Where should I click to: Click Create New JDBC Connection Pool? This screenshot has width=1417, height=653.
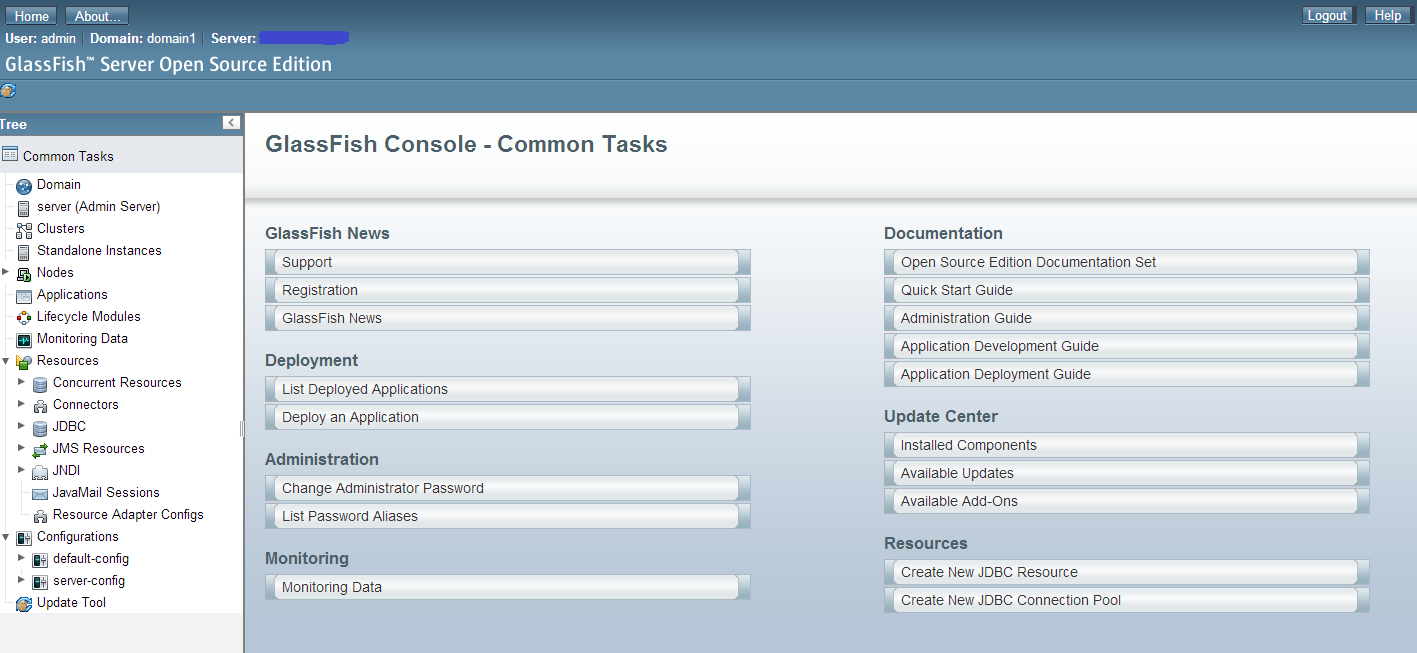coord(1127,600)
